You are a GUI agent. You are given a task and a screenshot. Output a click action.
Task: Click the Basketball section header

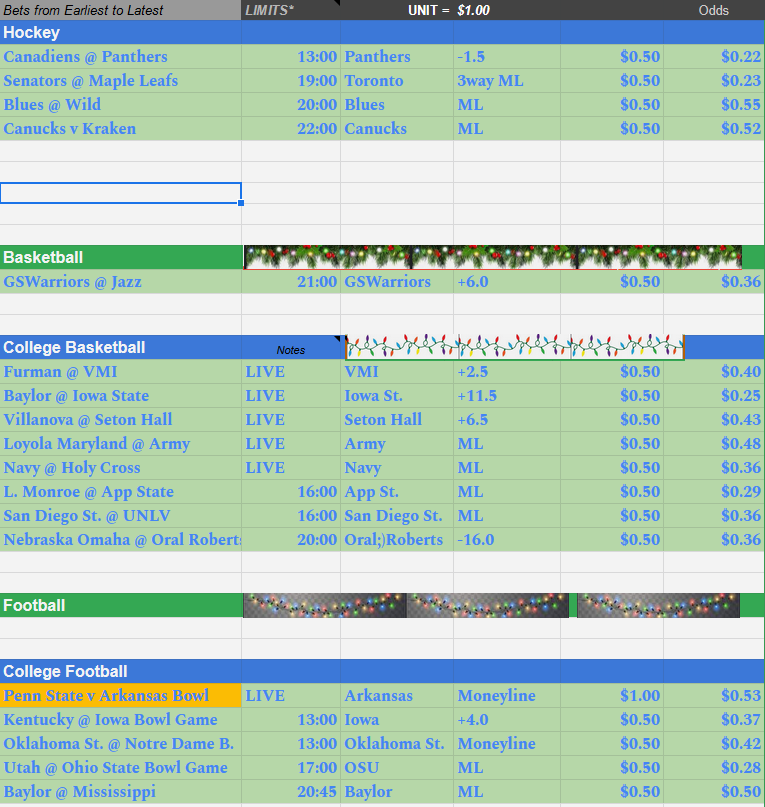[120, 257]
